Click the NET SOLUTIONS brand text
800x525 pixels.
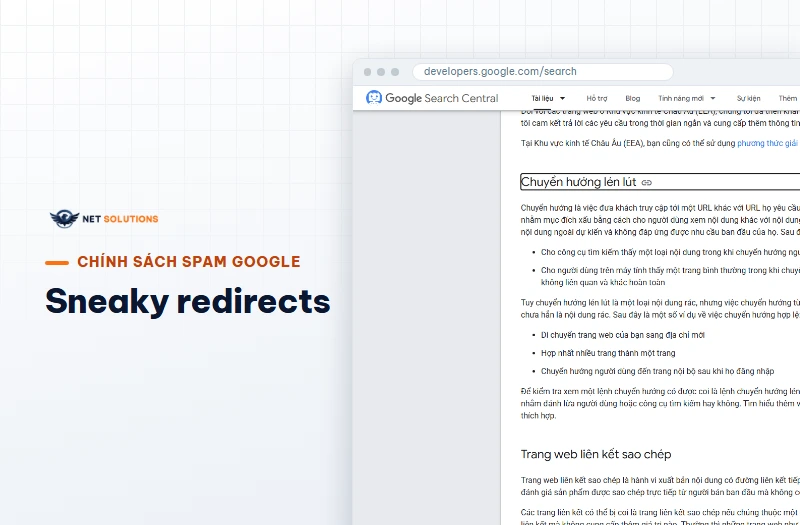(120, 219)
